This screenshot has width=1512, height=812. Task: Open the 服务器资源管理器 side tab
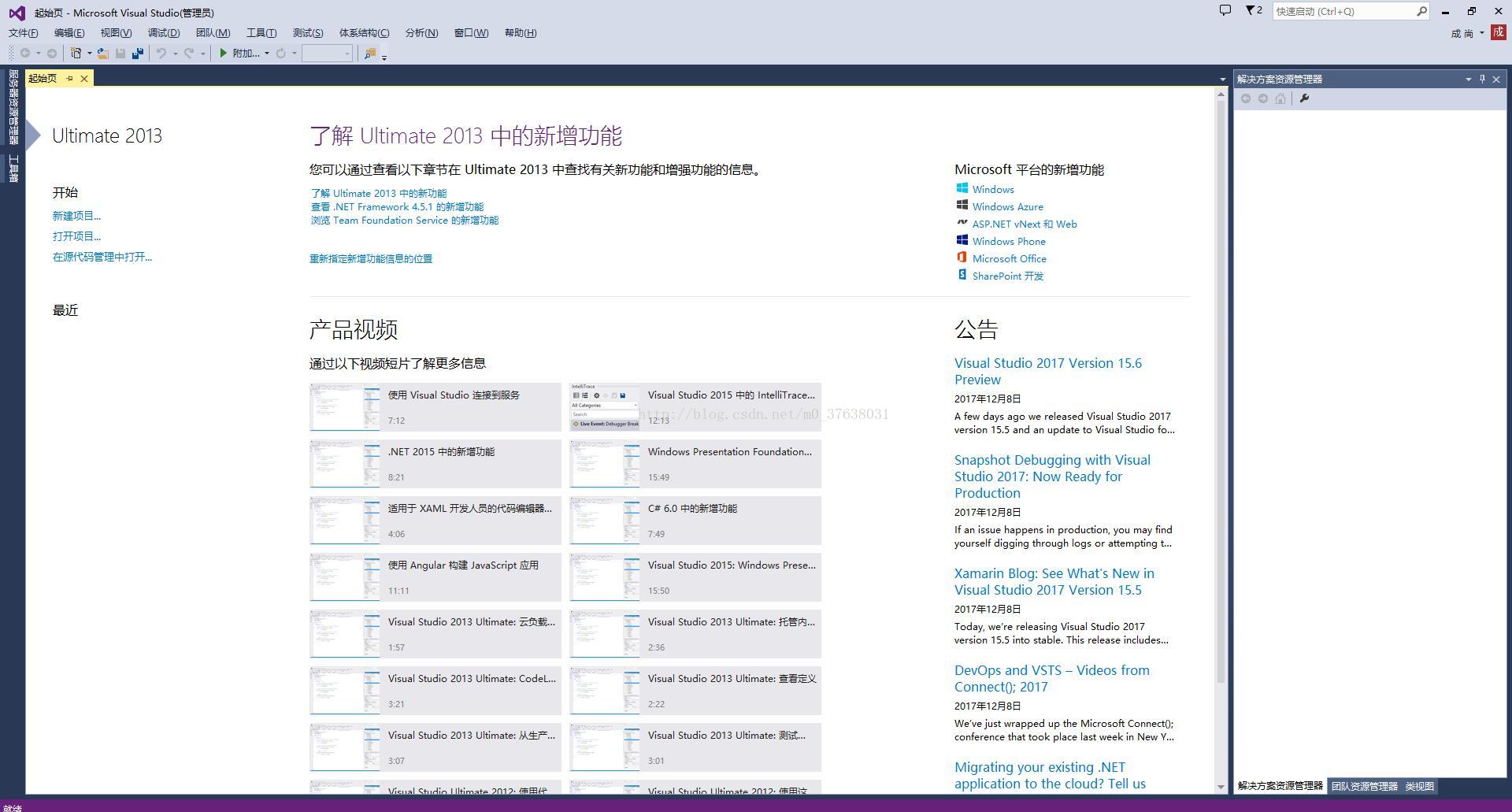13,107
